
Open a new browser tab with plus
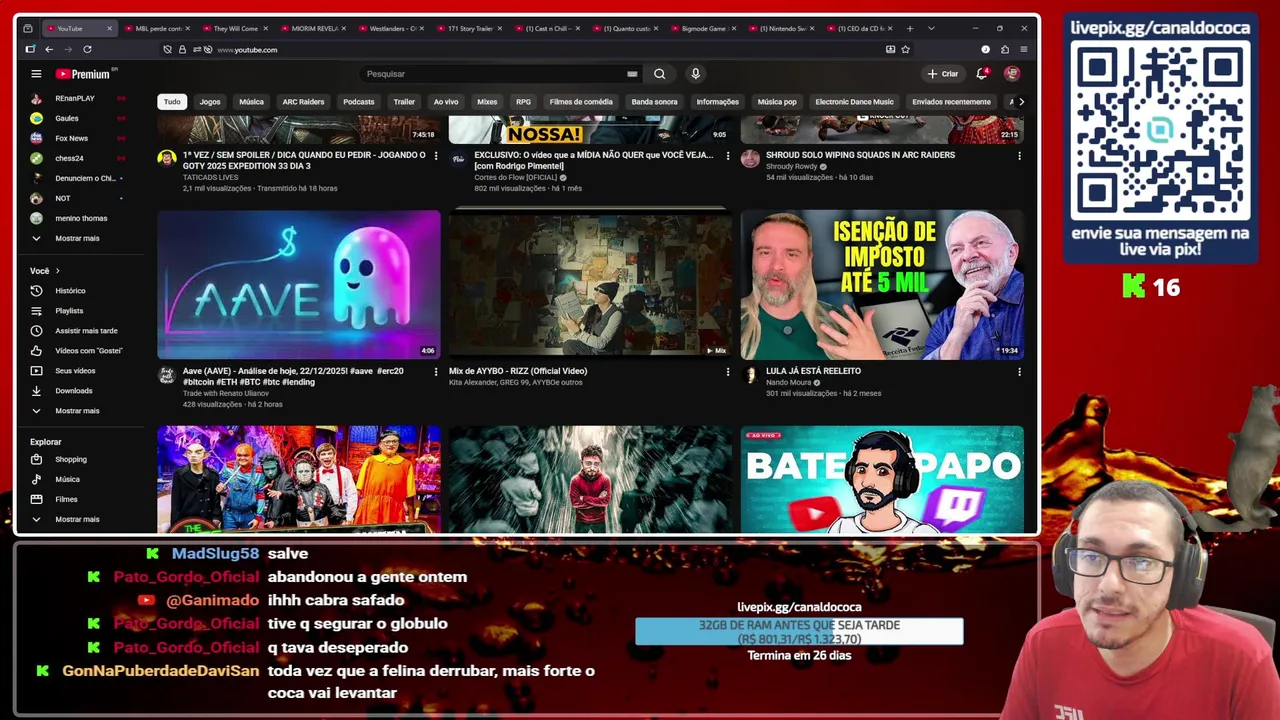tap(909, 28)
